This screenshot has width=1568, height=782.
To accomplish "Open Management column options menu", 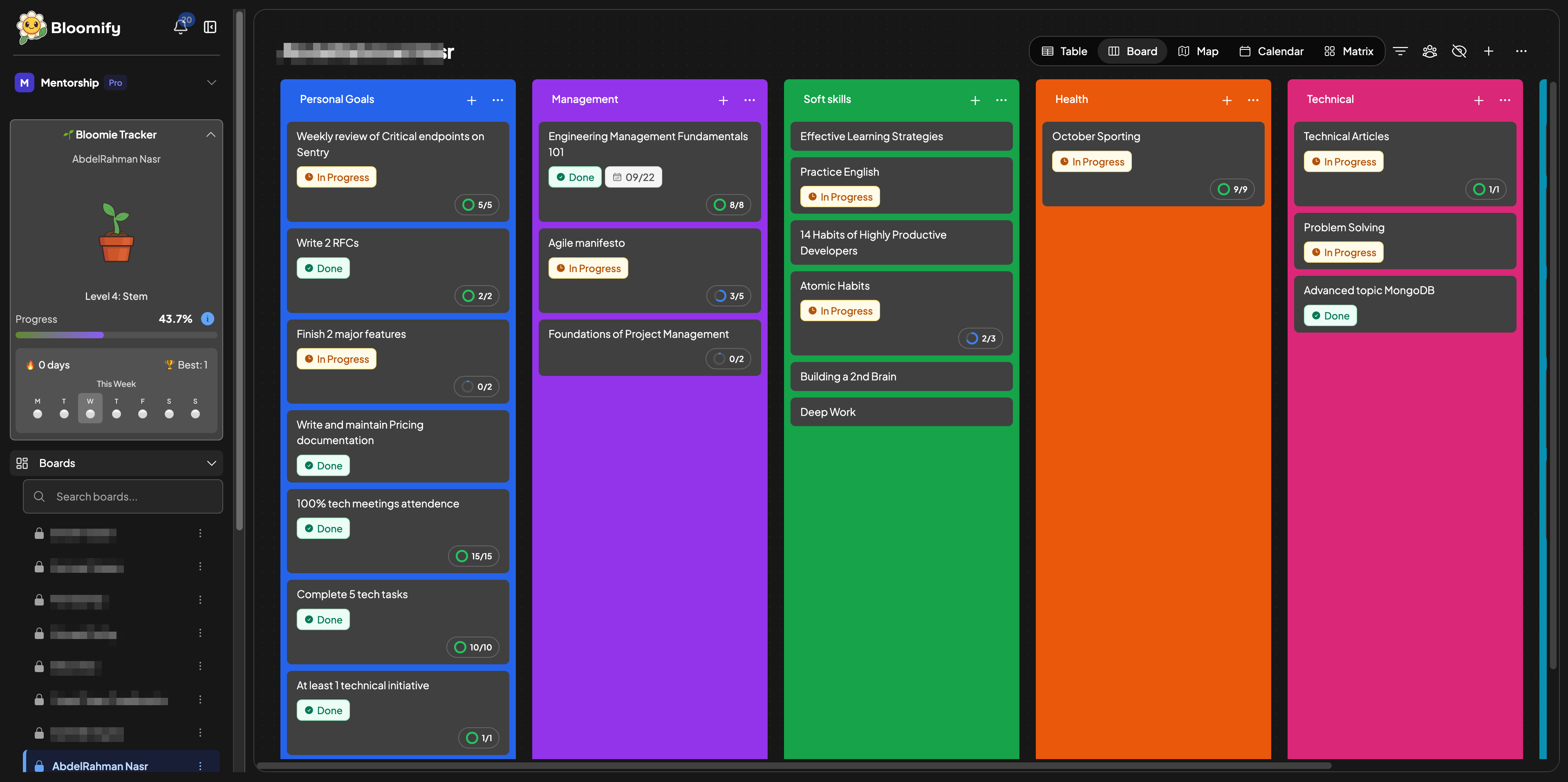I will coord(749,101).
